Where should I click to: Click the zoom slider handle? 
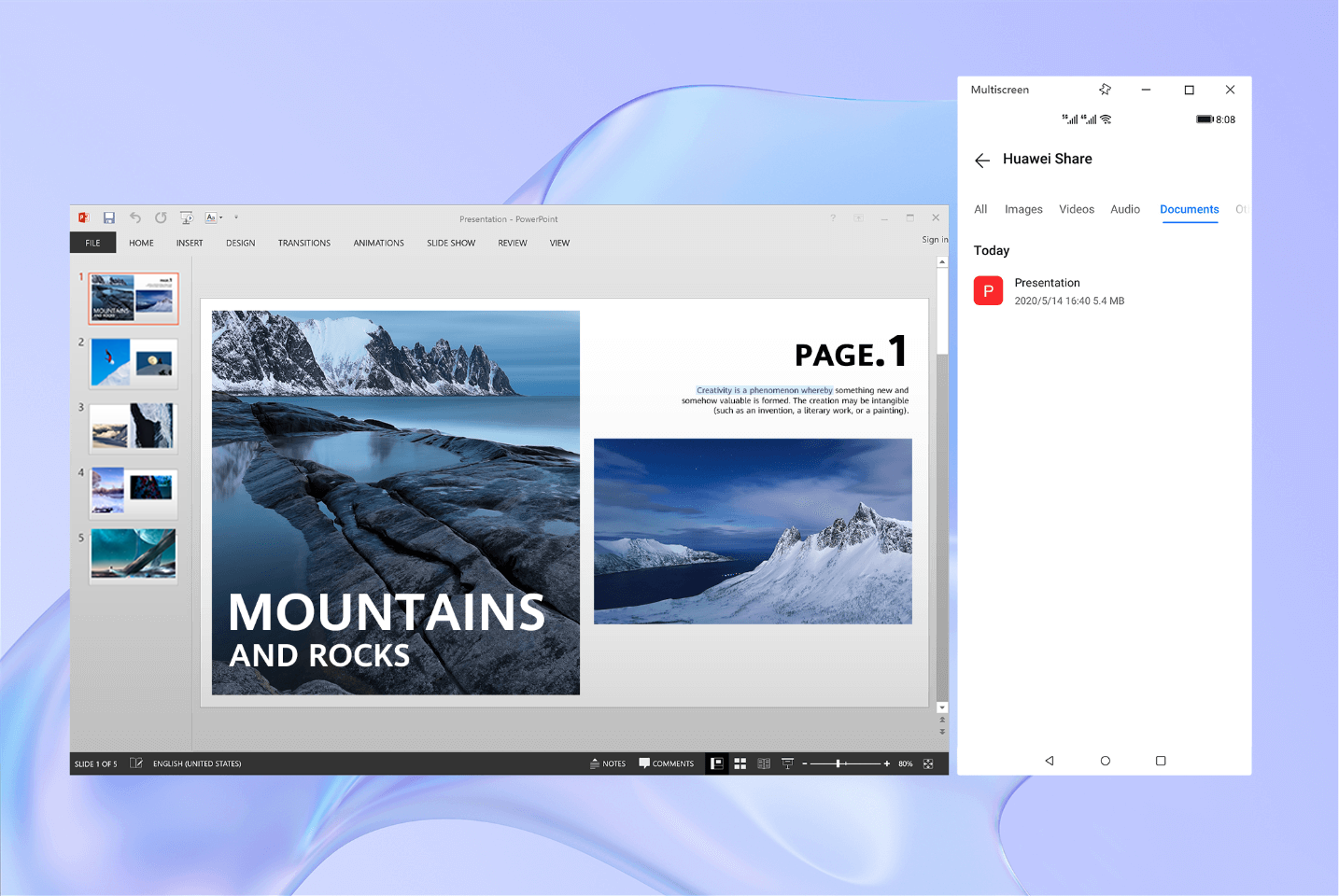click(x=839, y=763)
